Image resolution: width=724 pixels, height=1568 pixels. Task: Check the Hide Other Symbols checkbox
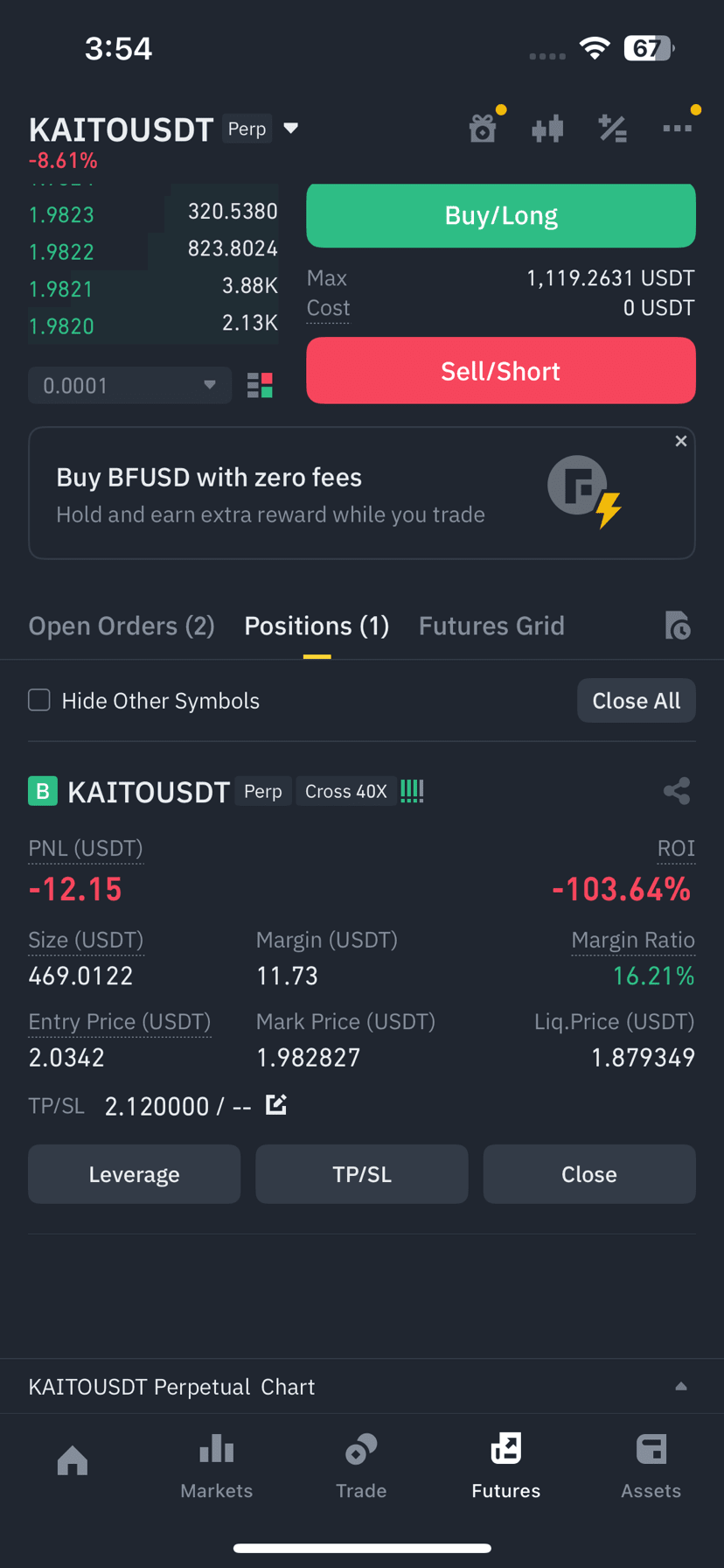tap(39, 700)
